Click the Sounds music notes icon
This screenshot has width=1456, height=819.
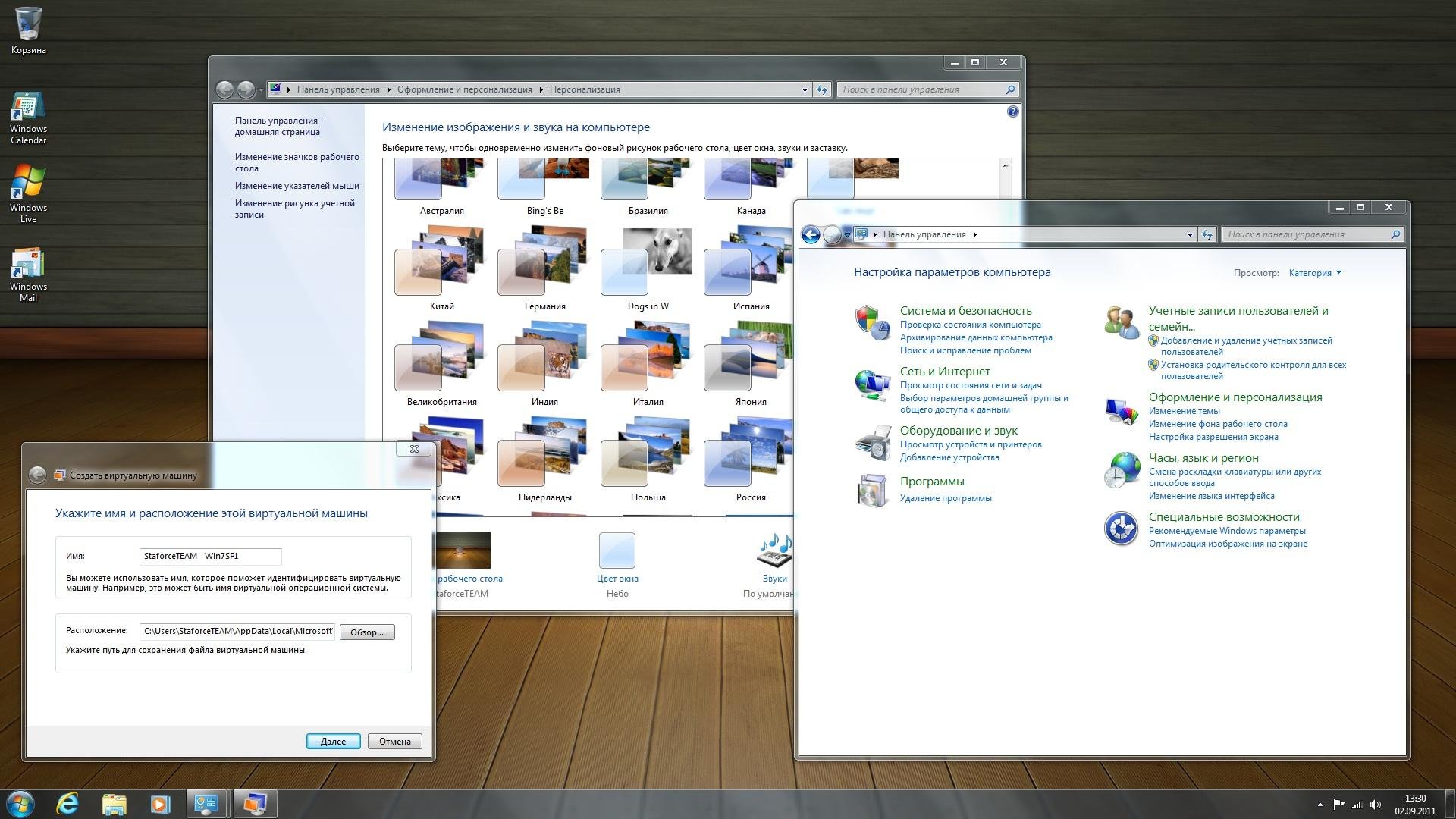[x=774, y=551]
